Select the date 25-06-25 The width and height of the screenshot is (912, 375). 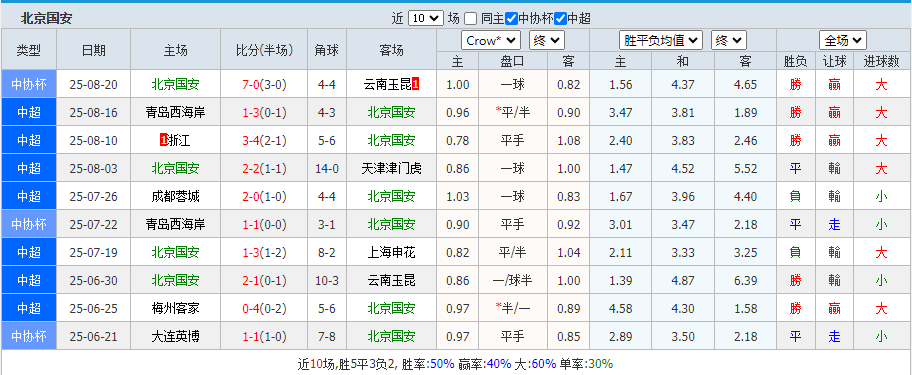click(x=93, y=308)
